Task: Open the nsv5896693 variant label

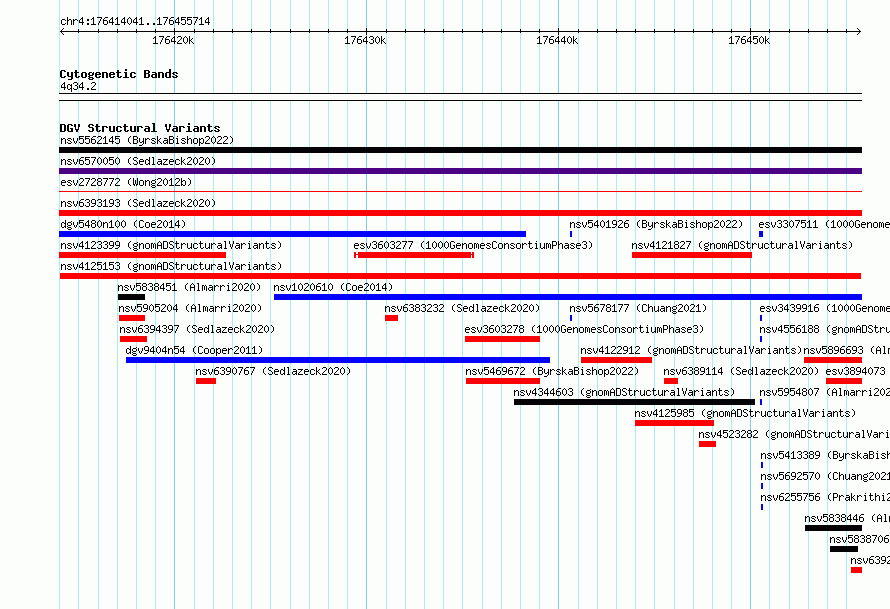Action: (x=846, y=350)
